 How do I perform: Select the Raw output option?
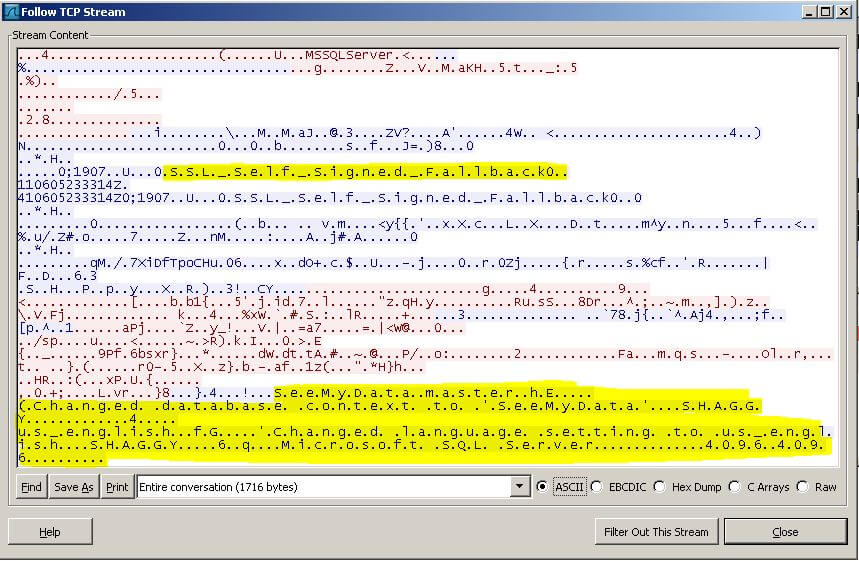(x=817, y=486)
